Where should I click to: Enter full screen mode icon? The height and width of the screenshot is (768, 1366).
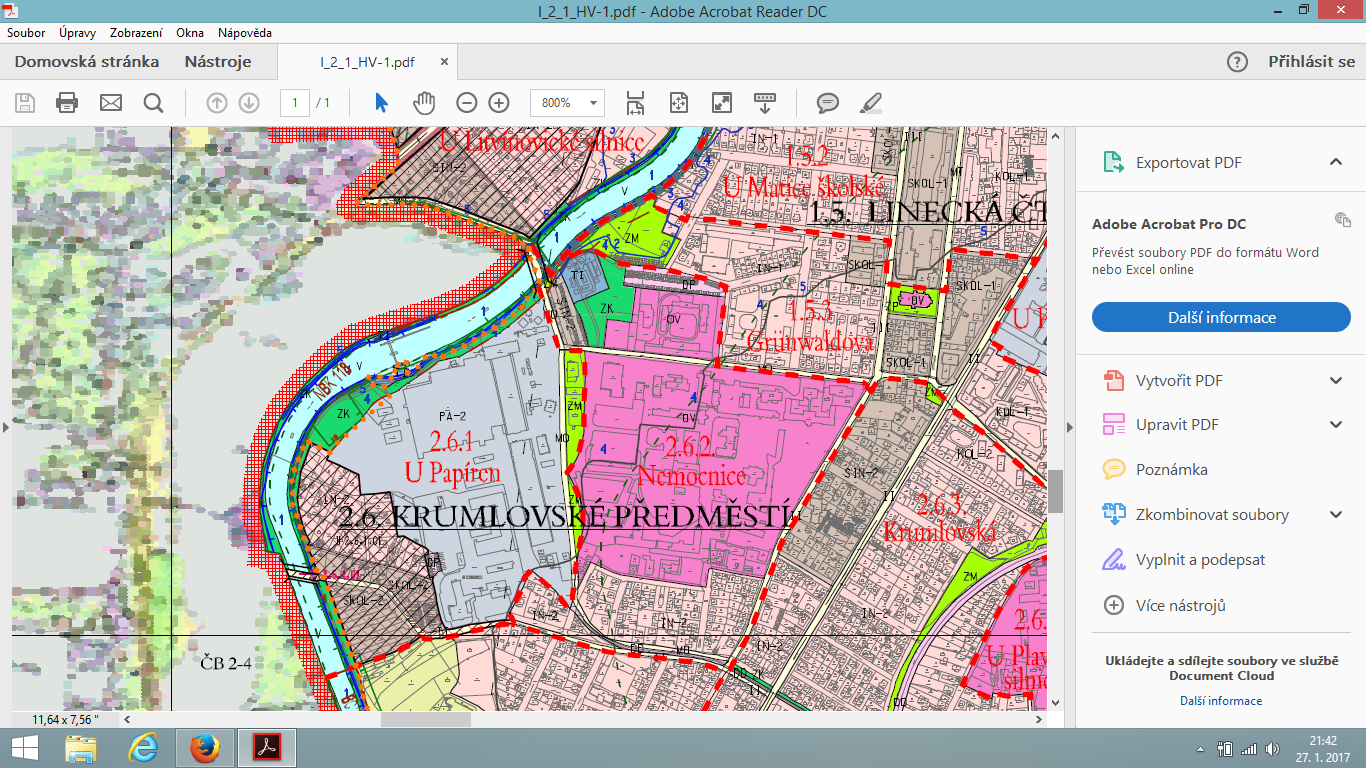[721, 102]
